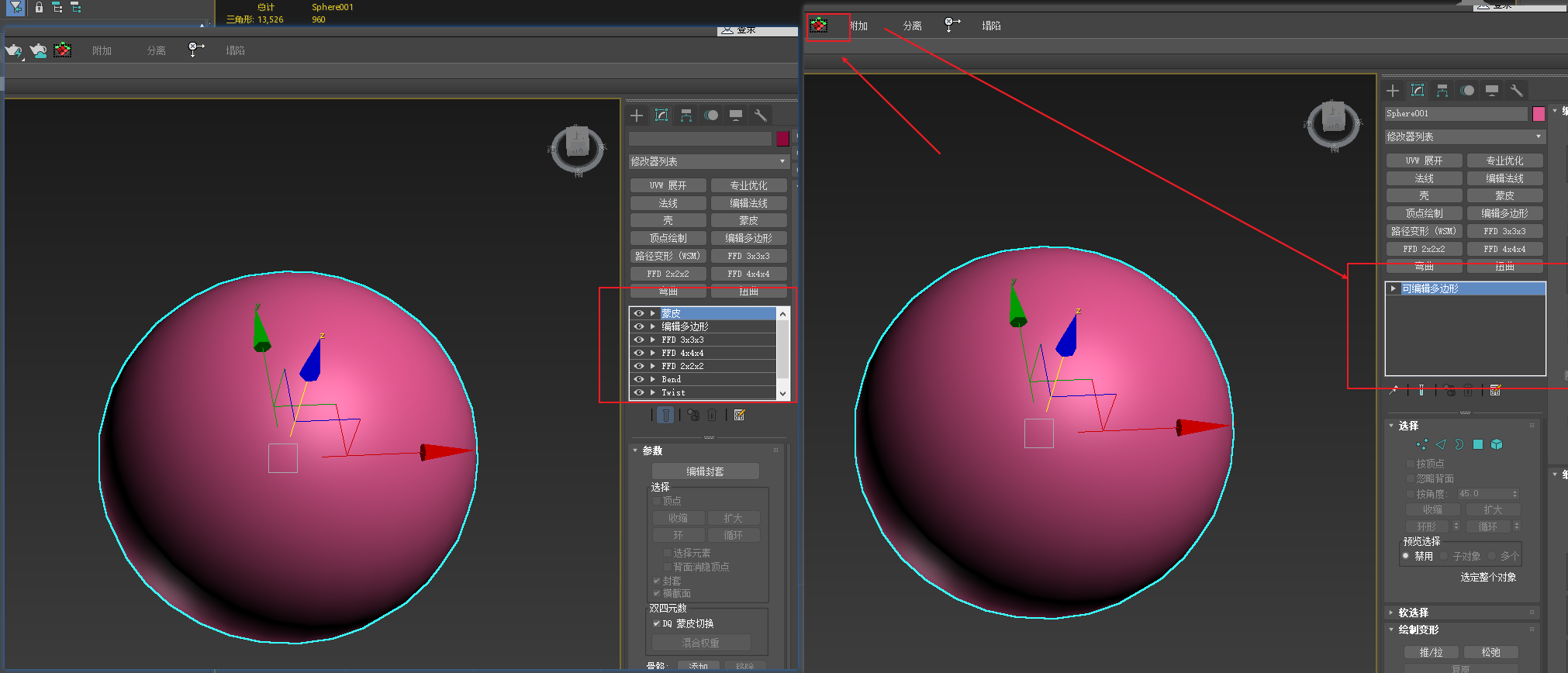Viewport: 1568px width, 673px height.
Task: Open the Utilities wrench tab in right window
Action: pyautogui.click(x=1517, y=91)
